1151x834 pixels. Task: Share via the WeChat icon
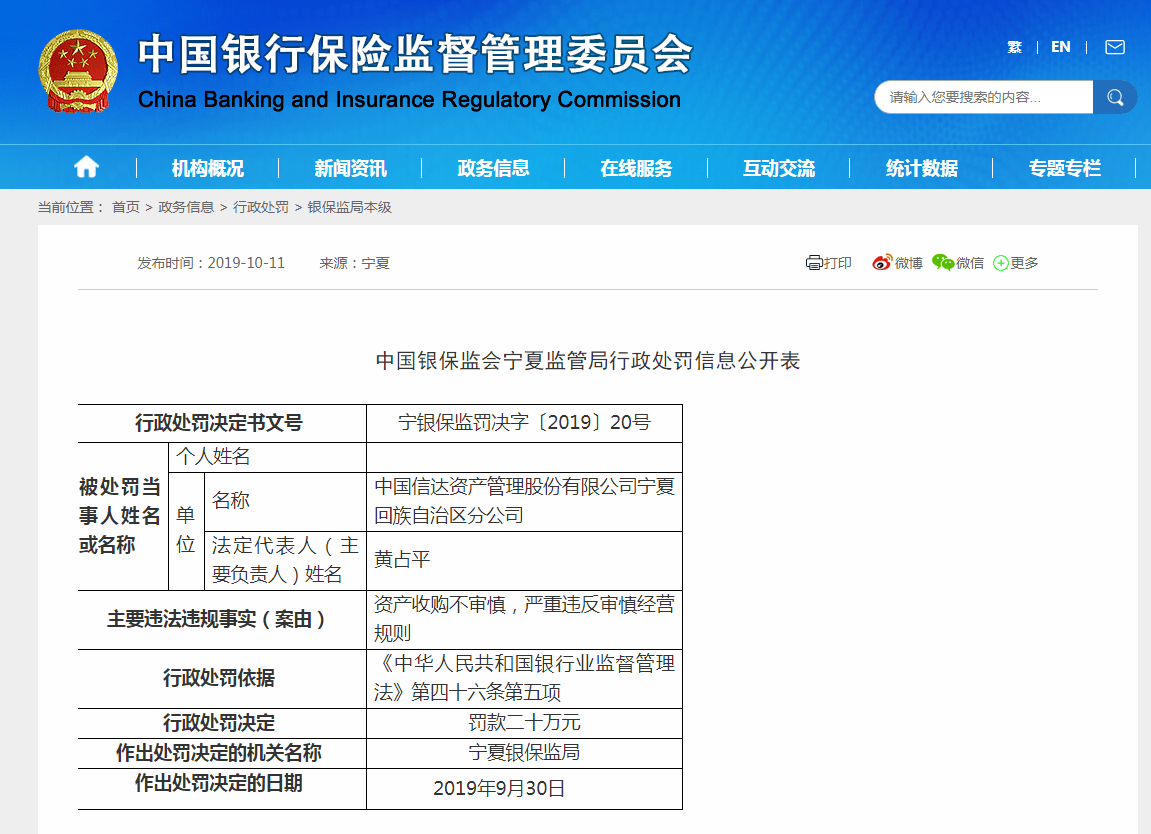click(x=943, y=263)
